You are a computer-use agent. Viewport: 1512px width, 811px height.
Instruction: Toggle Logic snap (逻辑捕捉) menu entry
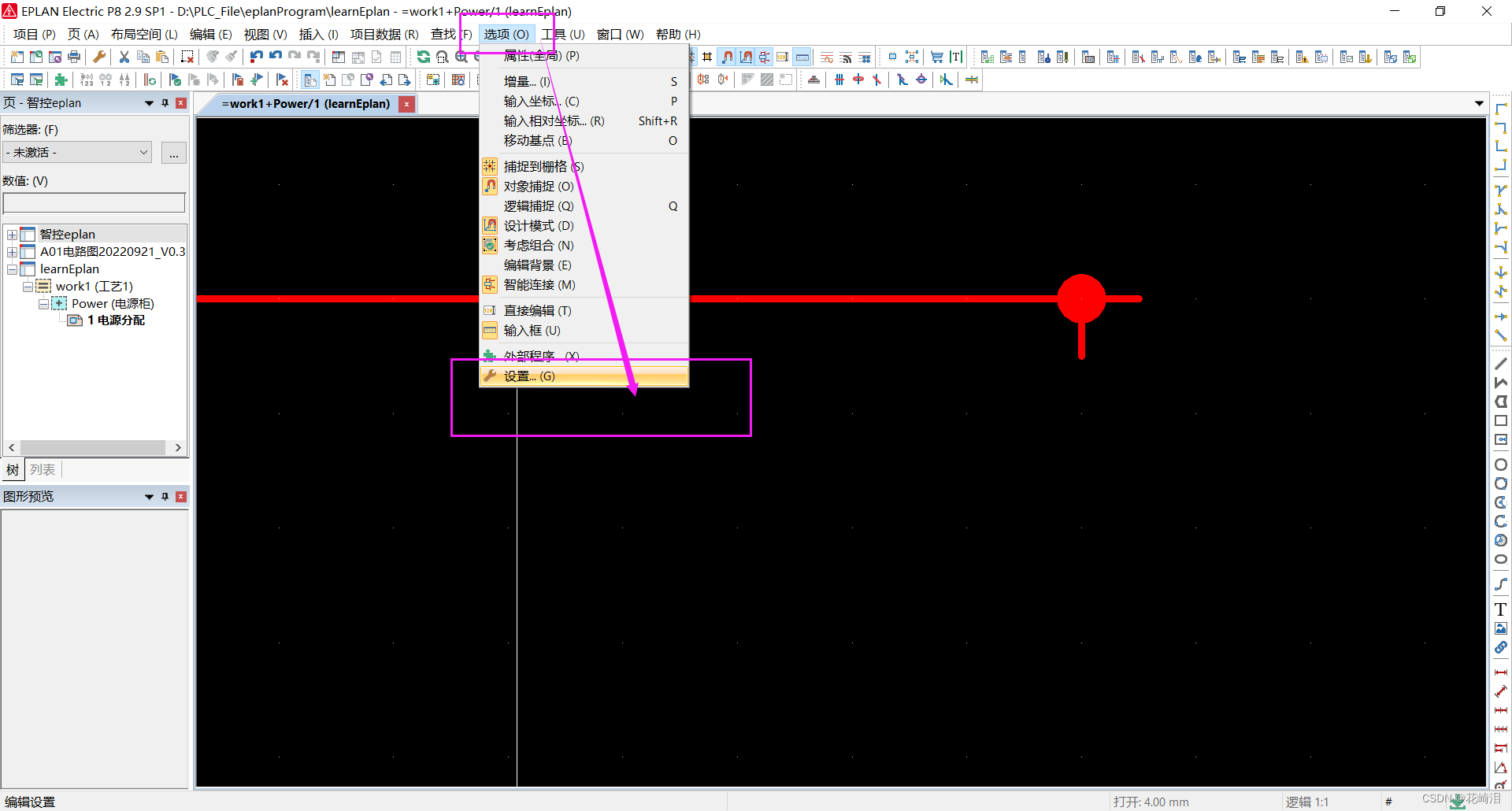584,206
